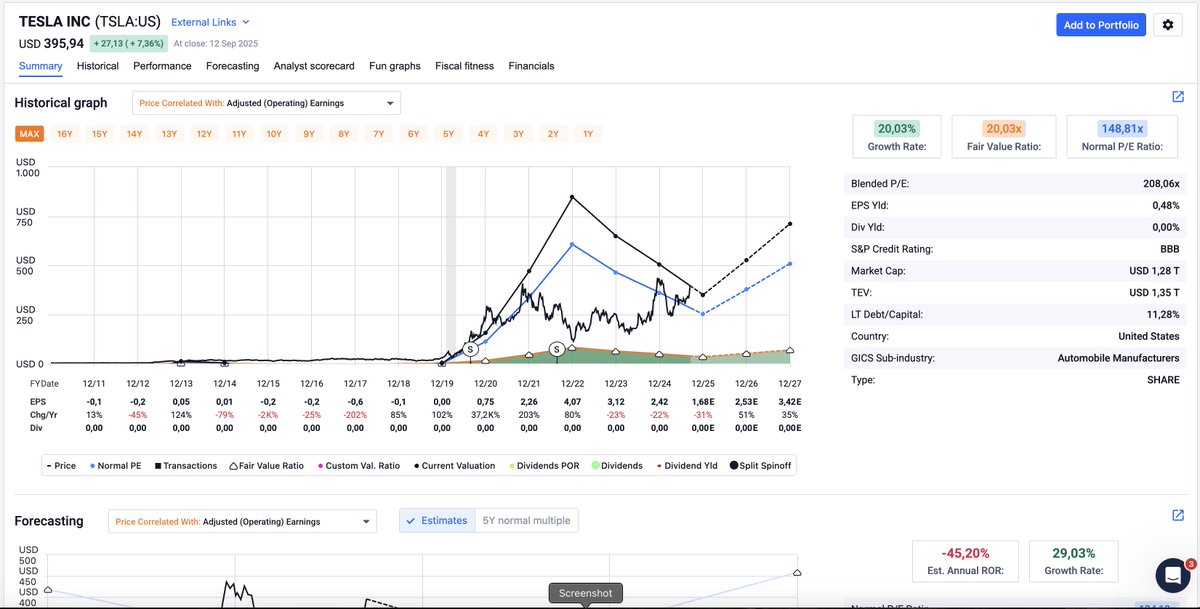This screenshot has height=609, width=1200.
Task: Open Financials tab
Action: [x=531, y=66]
